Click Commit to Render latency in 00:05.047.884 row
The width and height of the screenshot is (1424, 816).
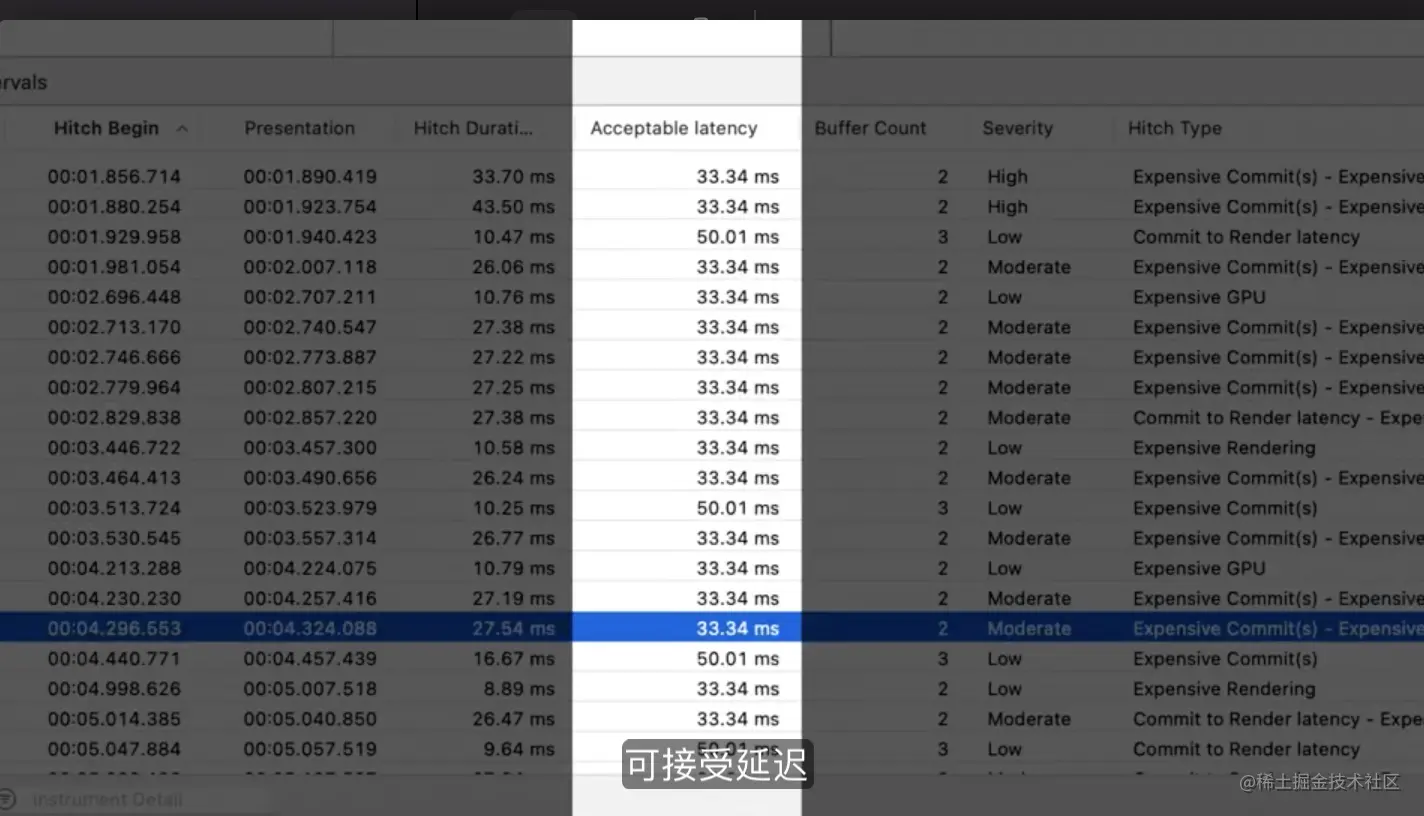[1246, 749]
